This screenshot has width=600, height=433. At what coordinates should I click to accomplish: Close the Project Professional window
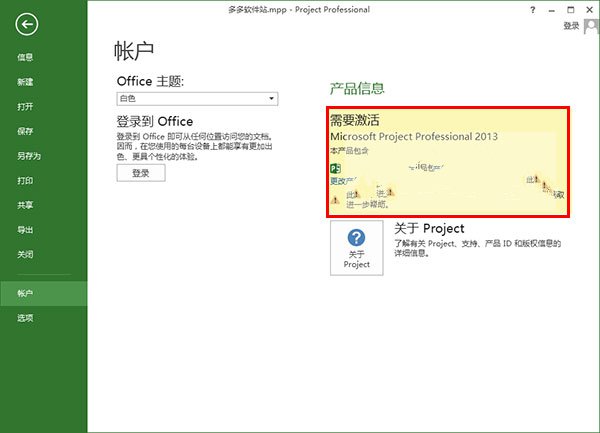tap(590, 10)
